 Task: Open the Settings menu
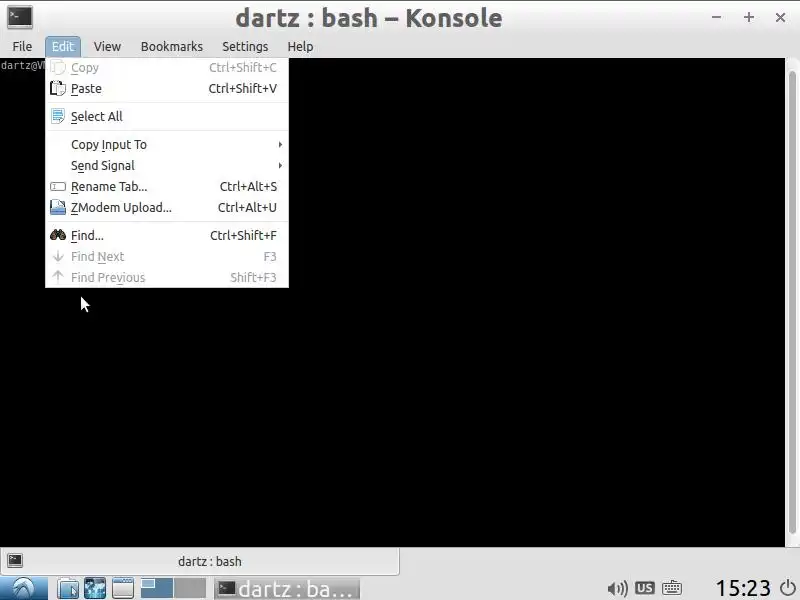tap(245, 46)
